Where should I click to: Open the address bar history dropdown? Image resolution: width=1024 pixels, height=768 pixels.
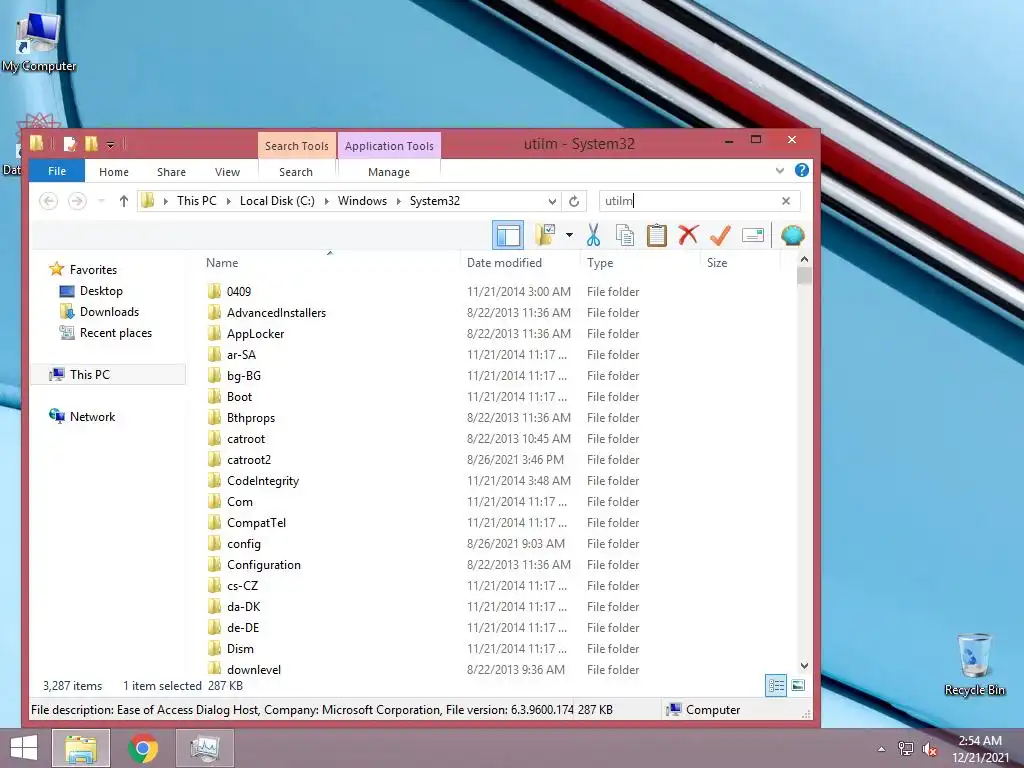pyautogui.click(x=552, y=201)
